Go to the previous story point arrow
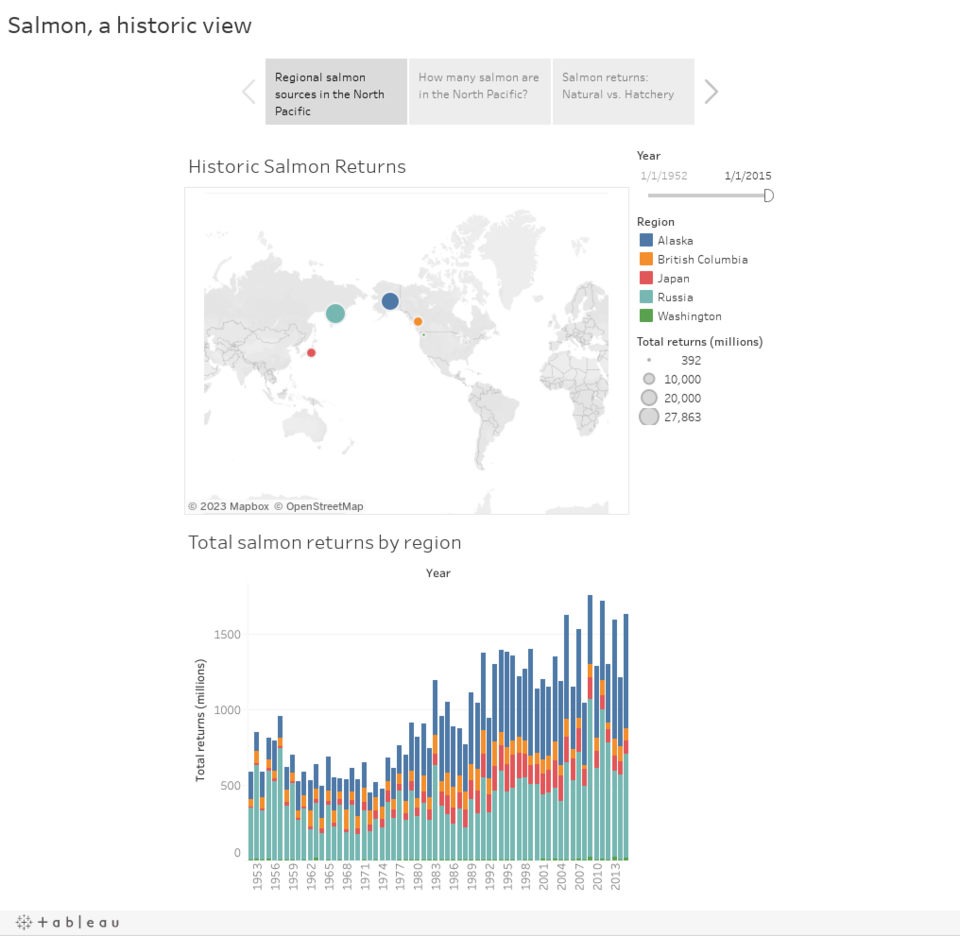 pyautogui.click(x=249, y=92)
